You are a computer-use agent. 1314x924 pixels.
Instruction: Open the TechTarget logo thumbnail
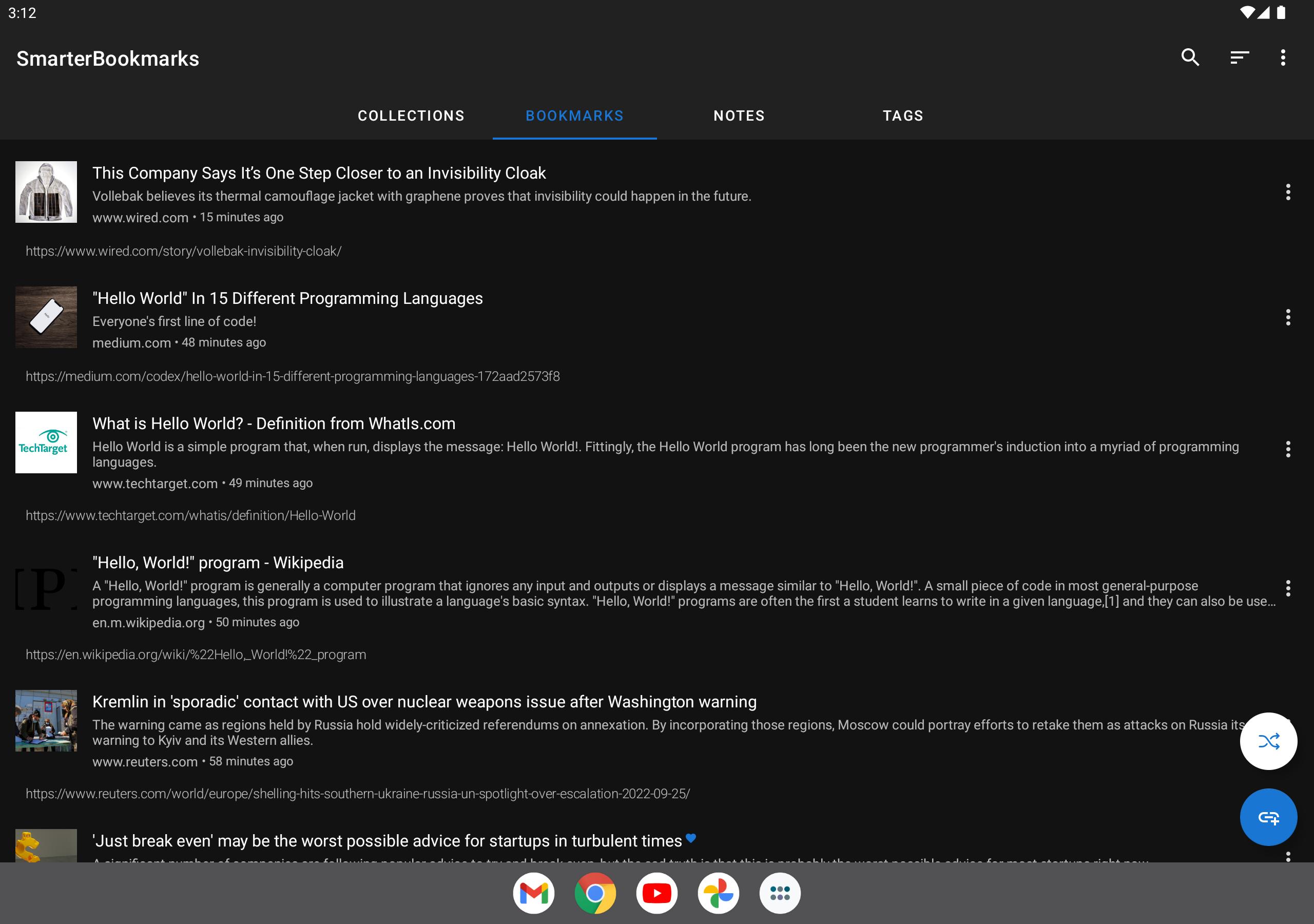(x=46, y=442)
